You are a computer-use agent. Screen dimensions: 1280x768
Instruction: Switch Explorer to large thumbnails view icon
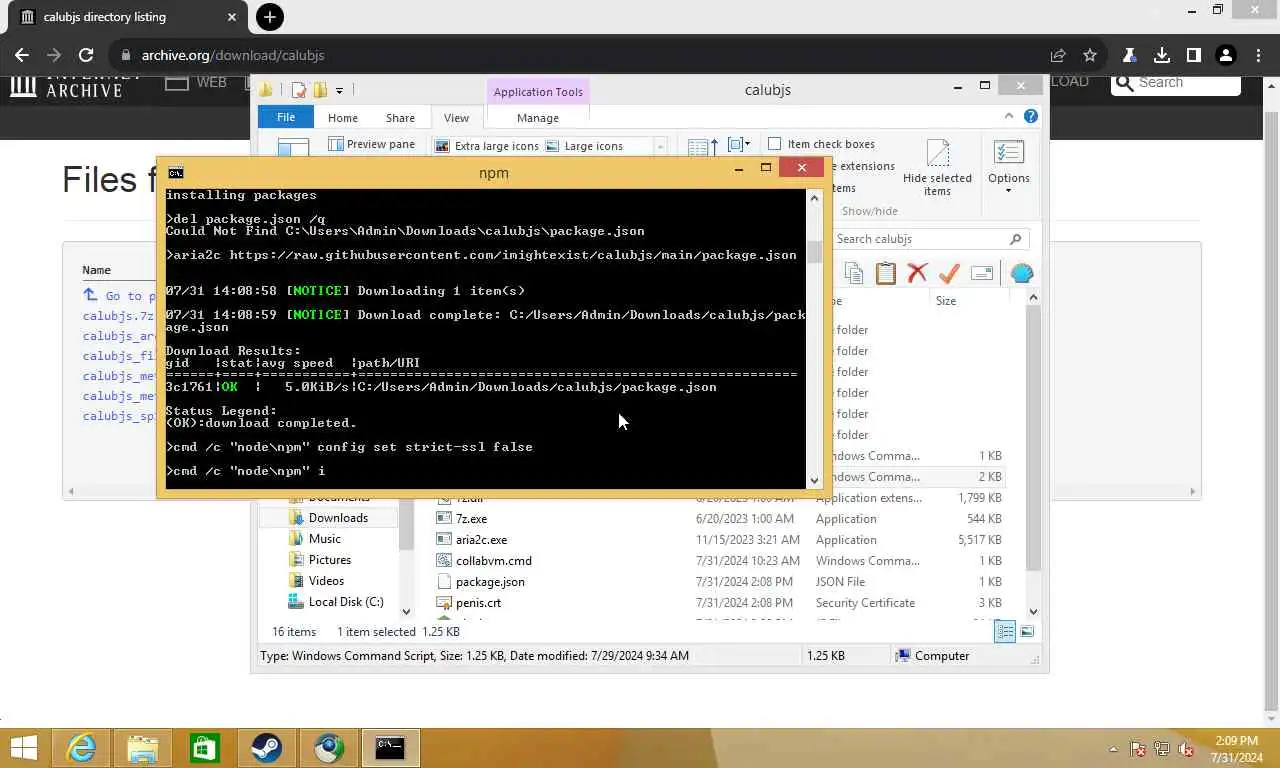[x=1027, y=631]
